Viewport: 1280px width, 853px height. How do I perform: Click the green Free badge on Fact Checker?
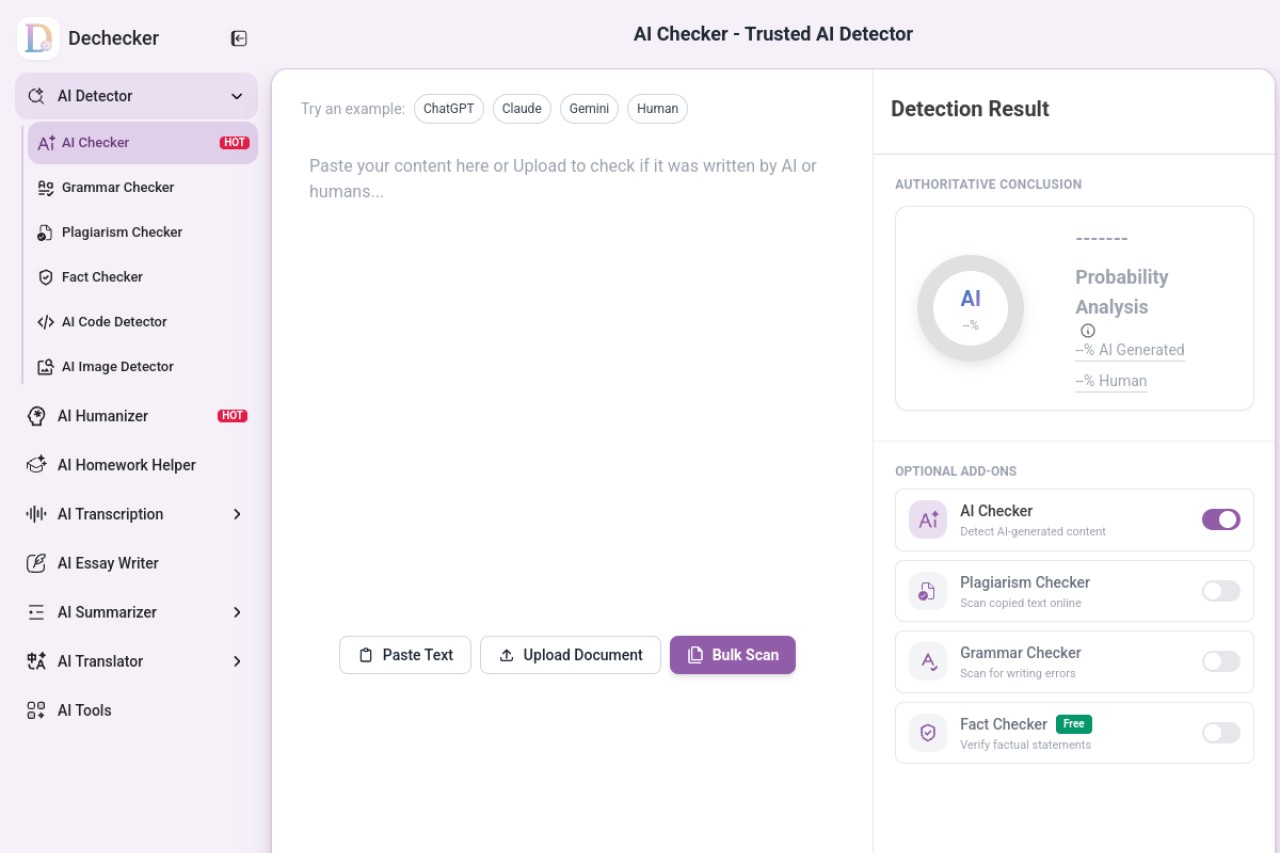click(x=1074, y=724)
